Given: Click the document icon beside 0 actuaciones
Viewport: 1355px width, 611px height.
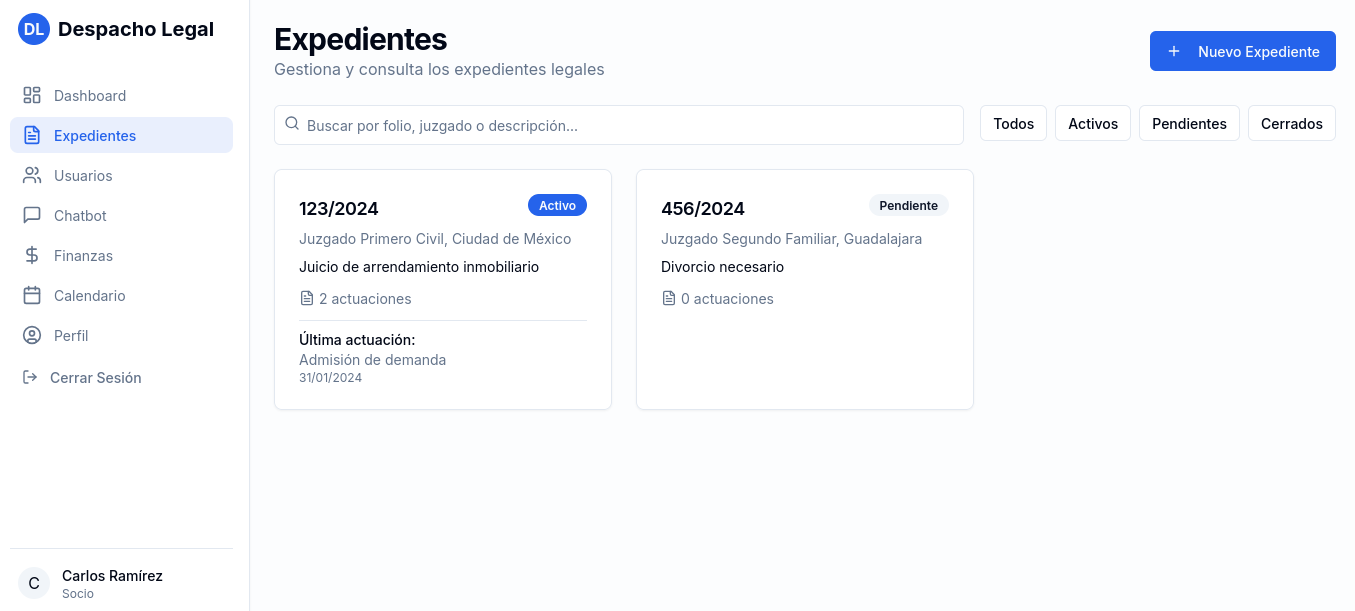Looking at the screenshot, I should click(669, 298).
